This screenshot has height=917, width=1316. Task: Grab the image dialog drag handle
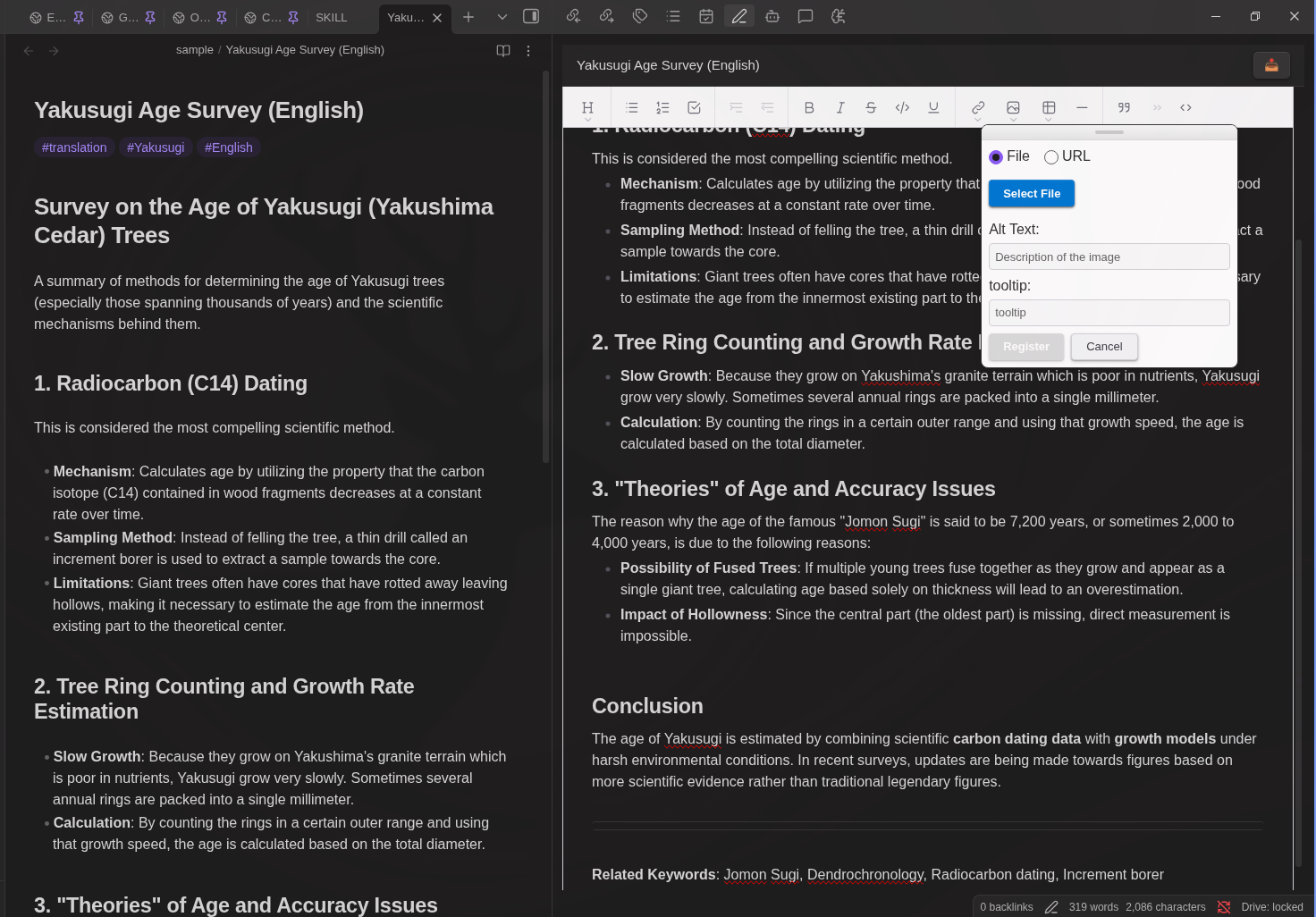1109,132
